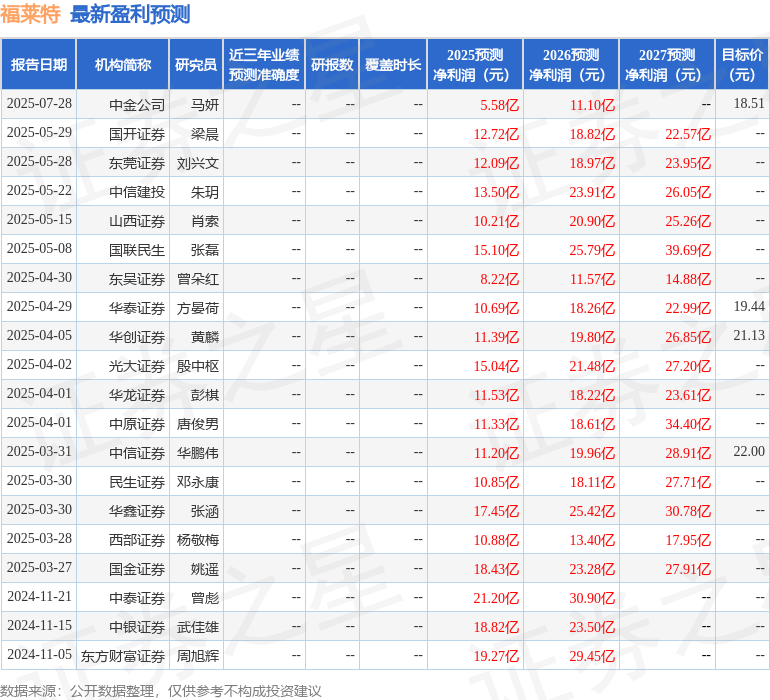Click analyst name 华鹏伟
Image resolution: width=770 pixels, height=700 pixels.
[197, 453]
